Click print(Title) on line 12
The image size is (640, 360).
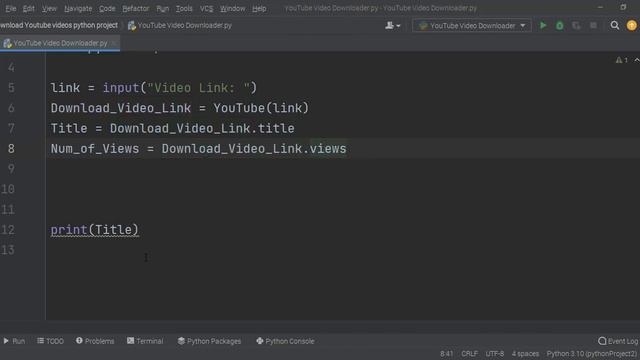tap(95, 230)
